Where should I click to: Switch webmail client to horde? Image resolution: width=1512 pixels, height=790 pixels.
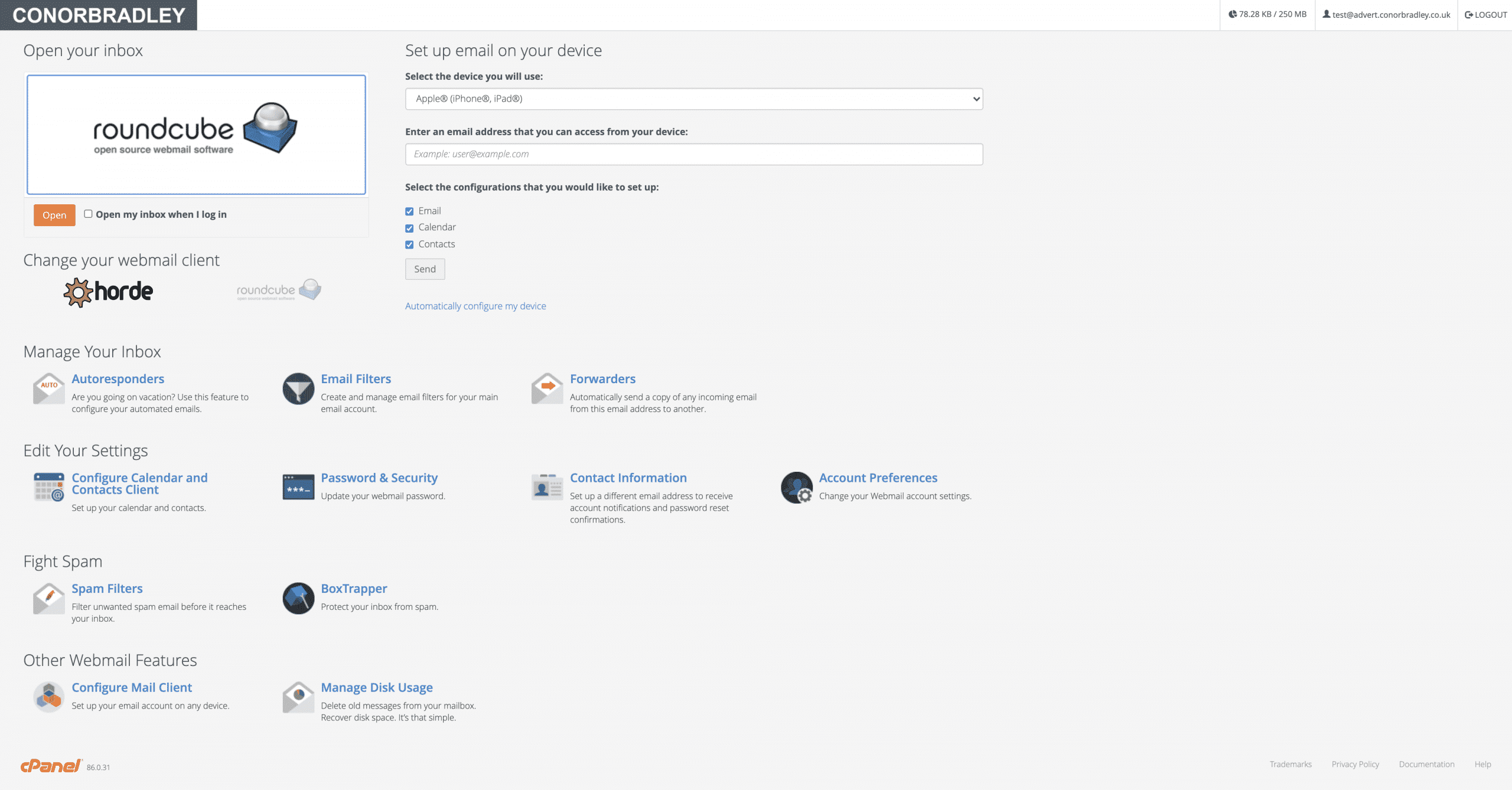109,292
